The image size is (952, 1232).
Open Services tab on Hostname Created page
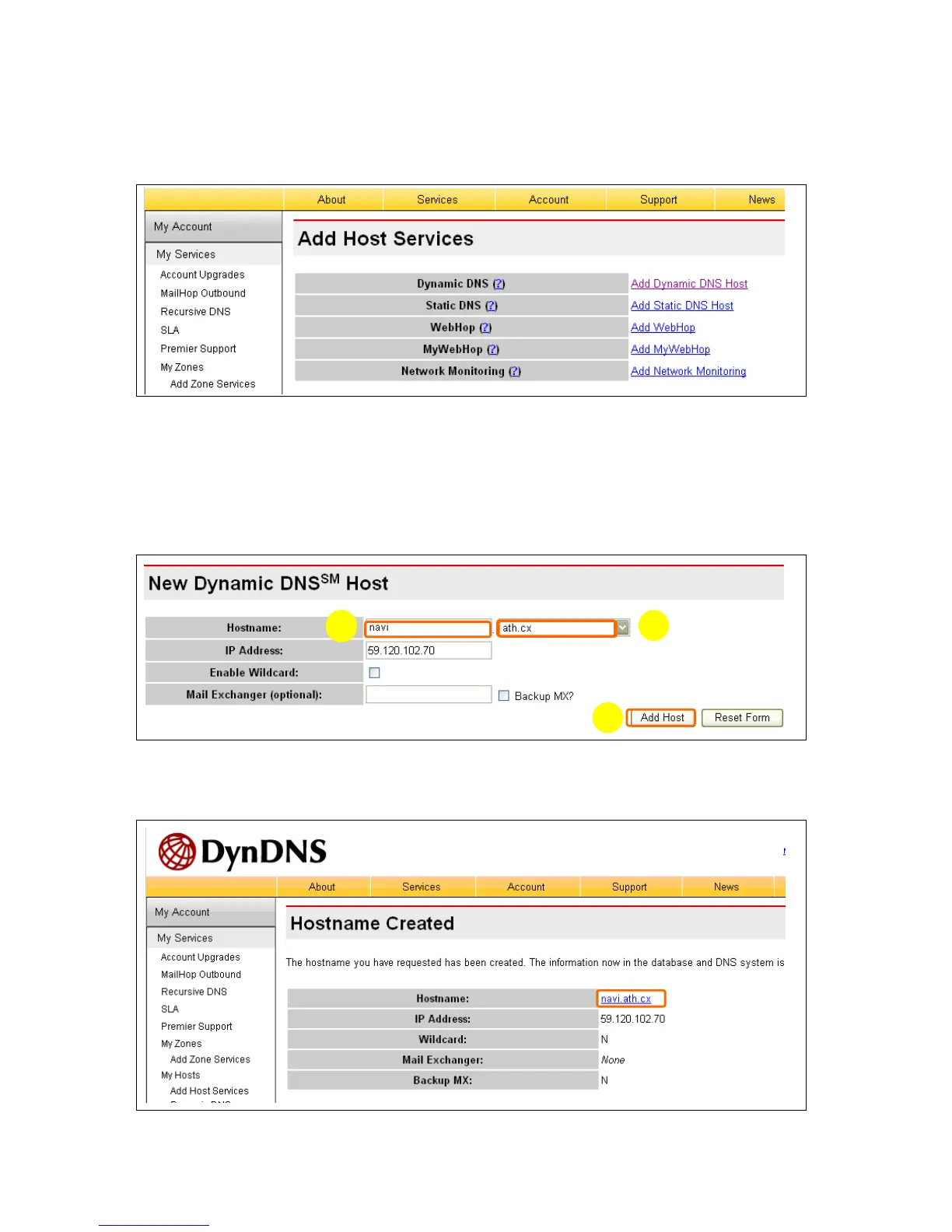(422, 887)
